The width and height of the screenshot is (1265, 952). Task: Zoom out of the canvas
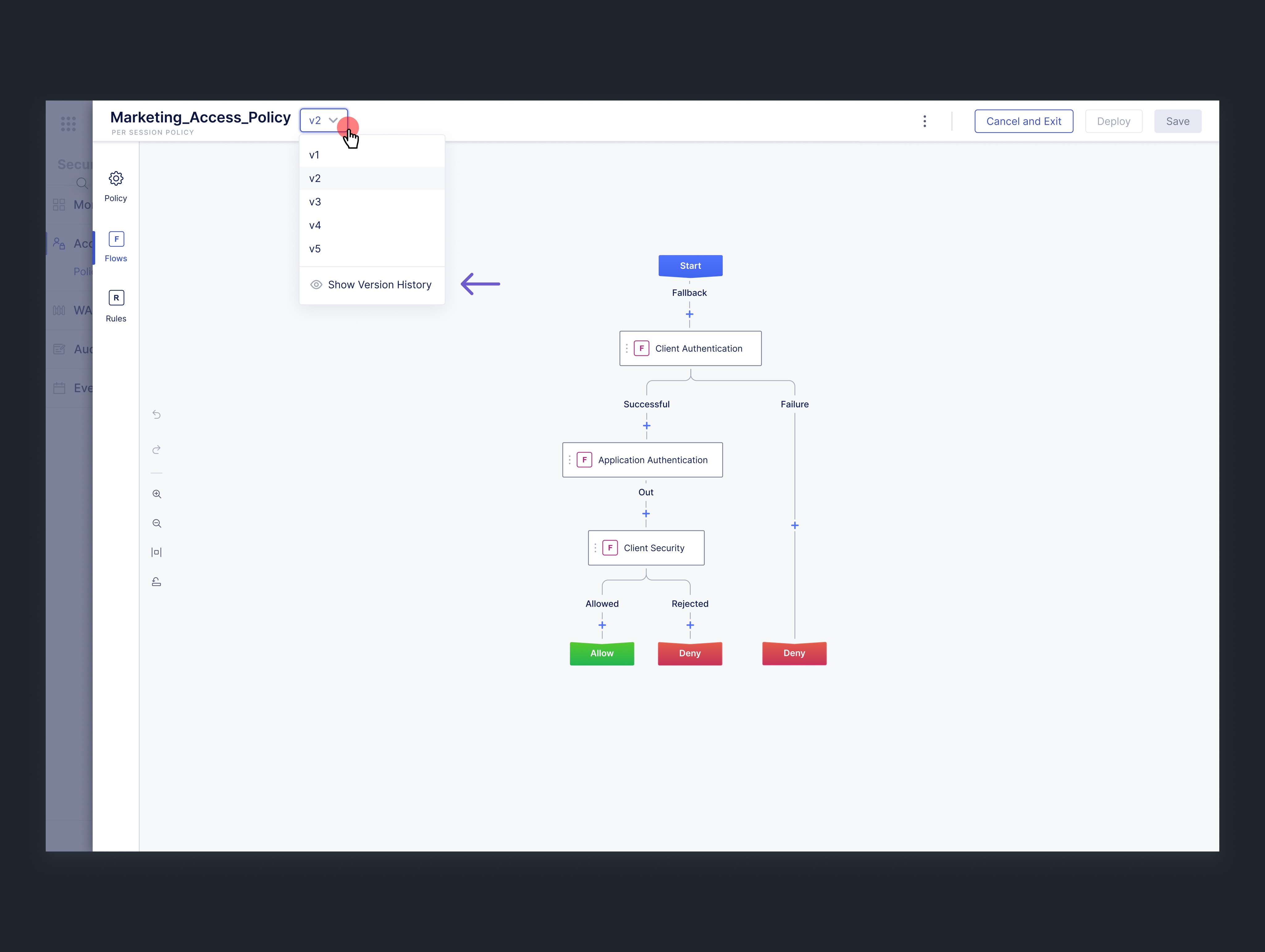coord(157,523)
